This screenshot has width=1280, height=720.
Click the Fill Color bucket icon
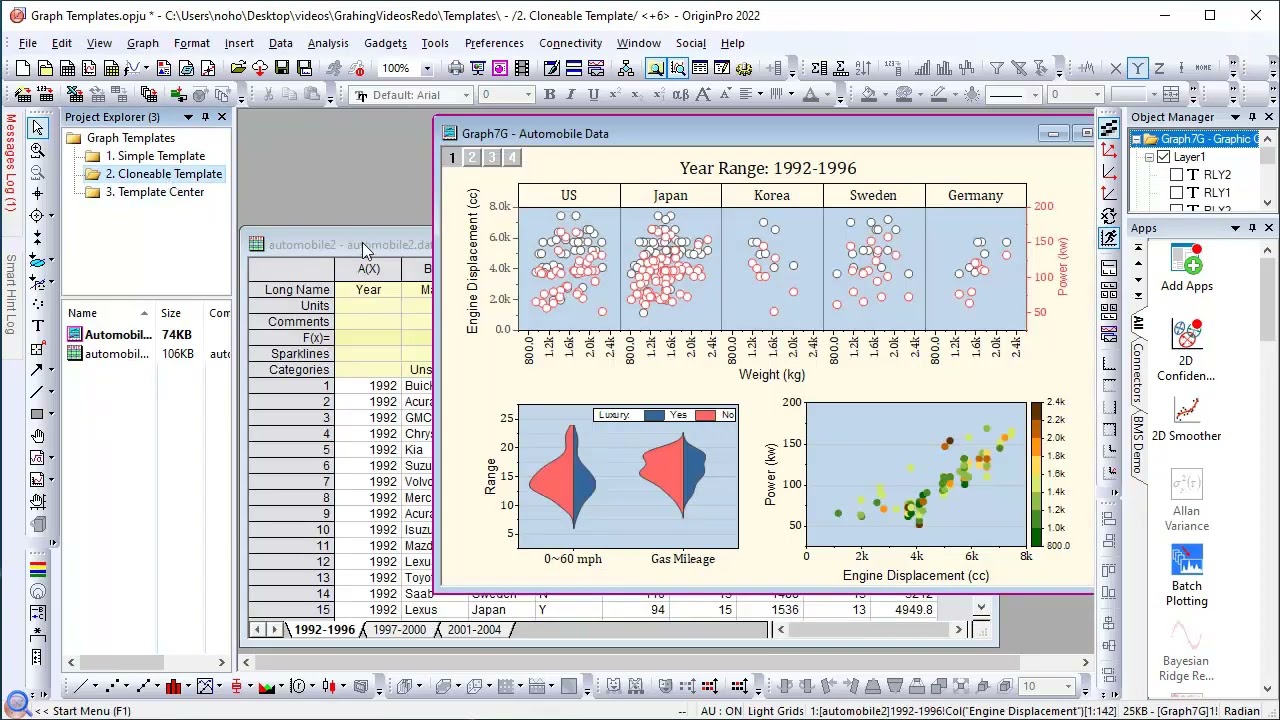coord(868,95)
